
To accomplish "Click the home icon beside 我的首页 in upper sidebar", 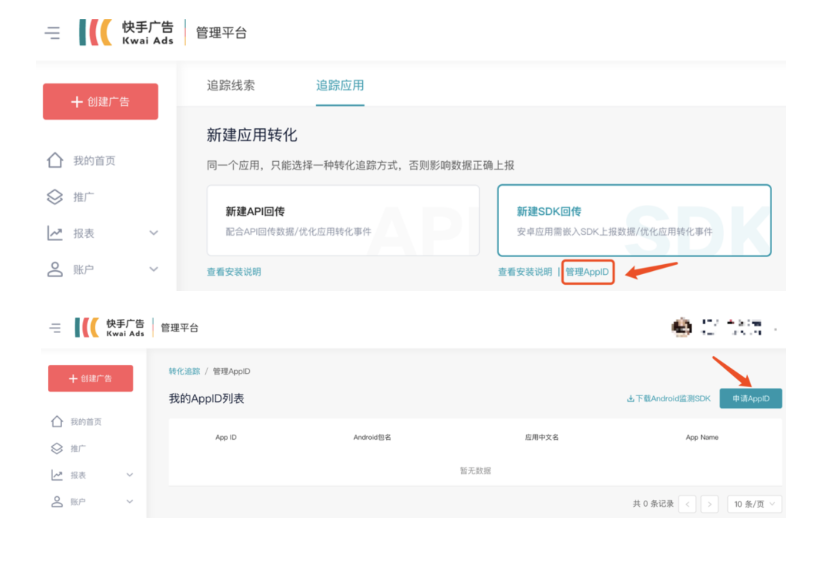I will click(55, 161).
